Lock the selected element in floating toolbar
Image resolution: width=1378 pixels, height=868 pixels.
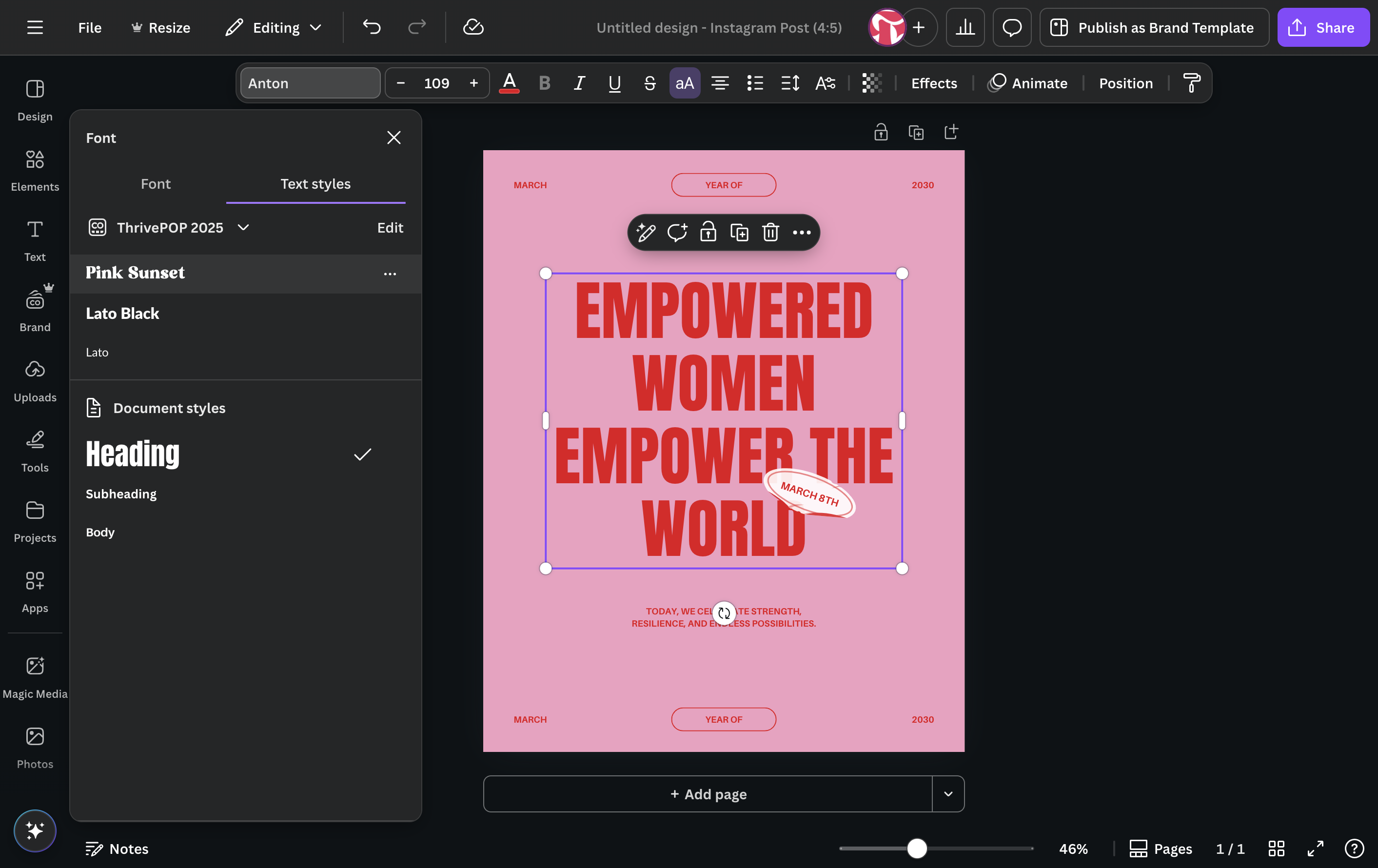[708, 232]
